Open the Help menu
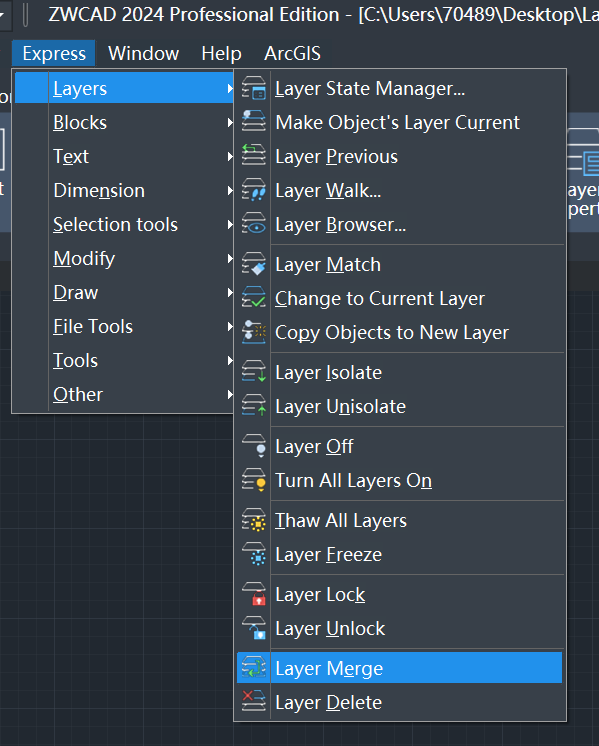The width and height of the screenshot is (599, 746). pos(221,53)
